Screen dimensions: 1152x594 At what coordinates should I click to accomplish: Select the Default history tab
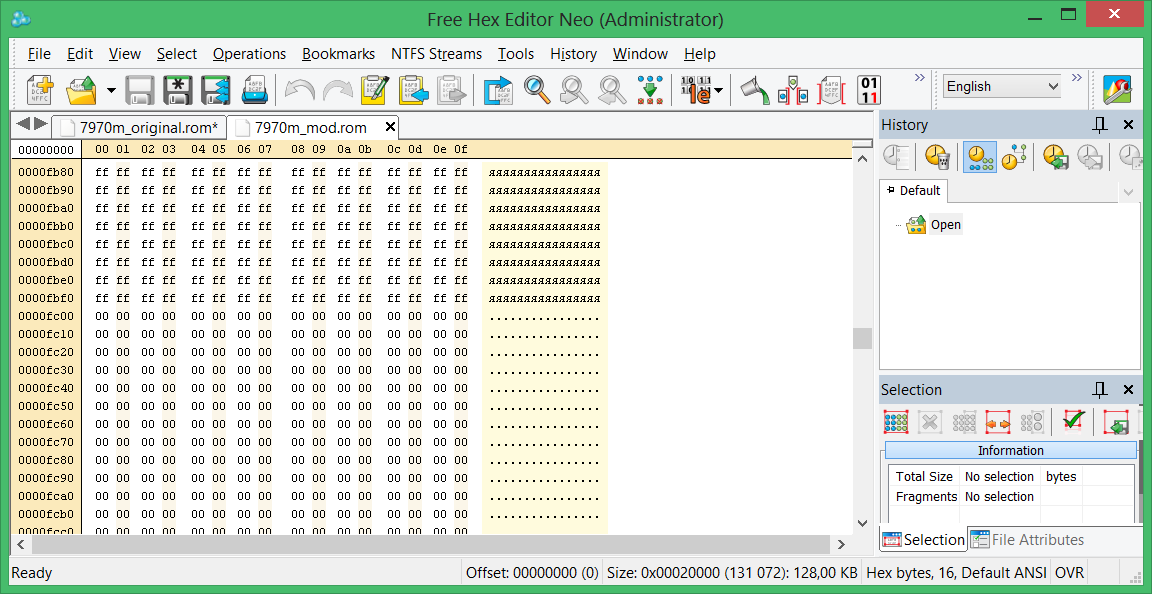click(x=914, y=190)
